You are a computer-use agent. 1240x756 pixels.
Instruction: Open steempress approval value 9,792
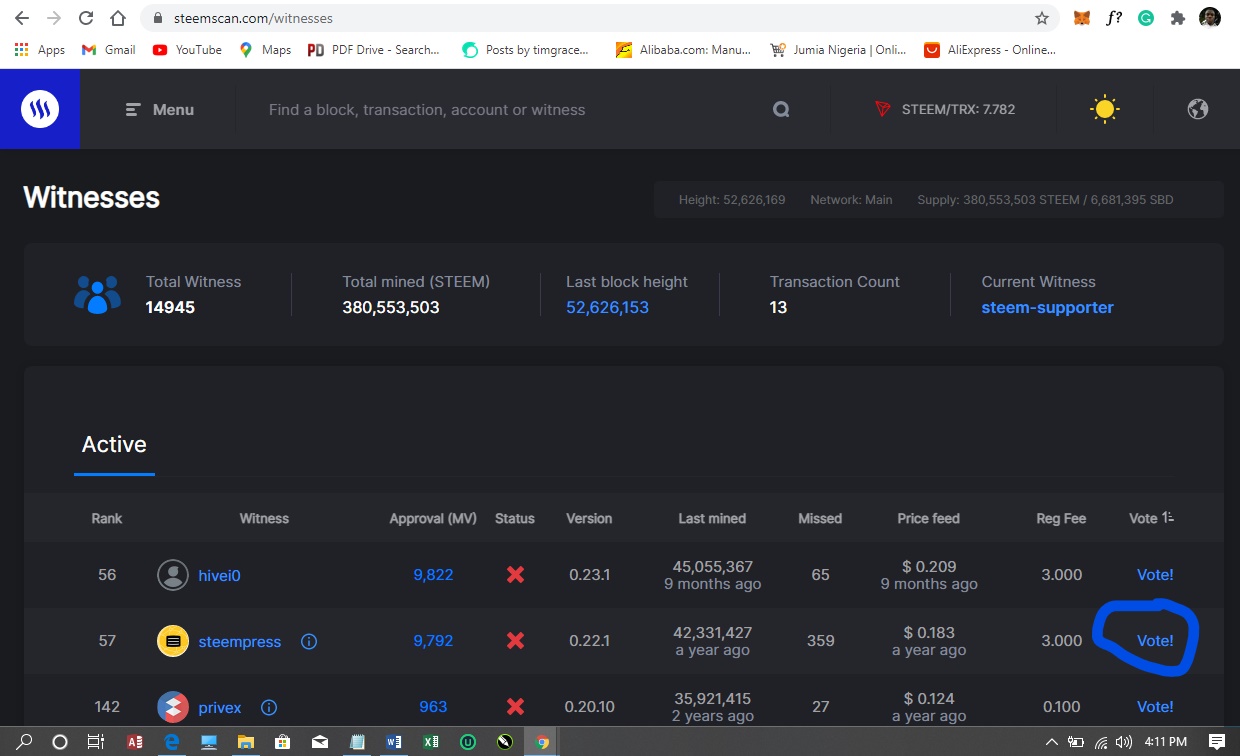coord(433,641)
